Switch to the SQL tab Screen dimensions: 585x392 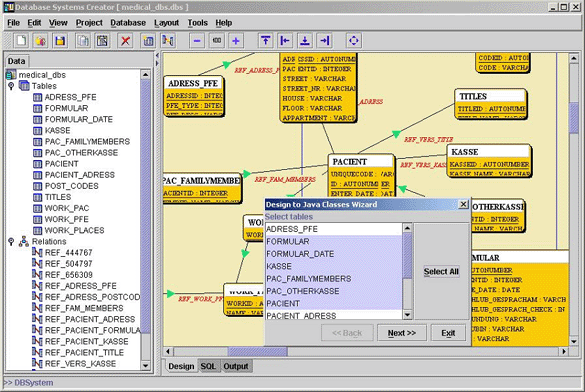pos(208,366)
